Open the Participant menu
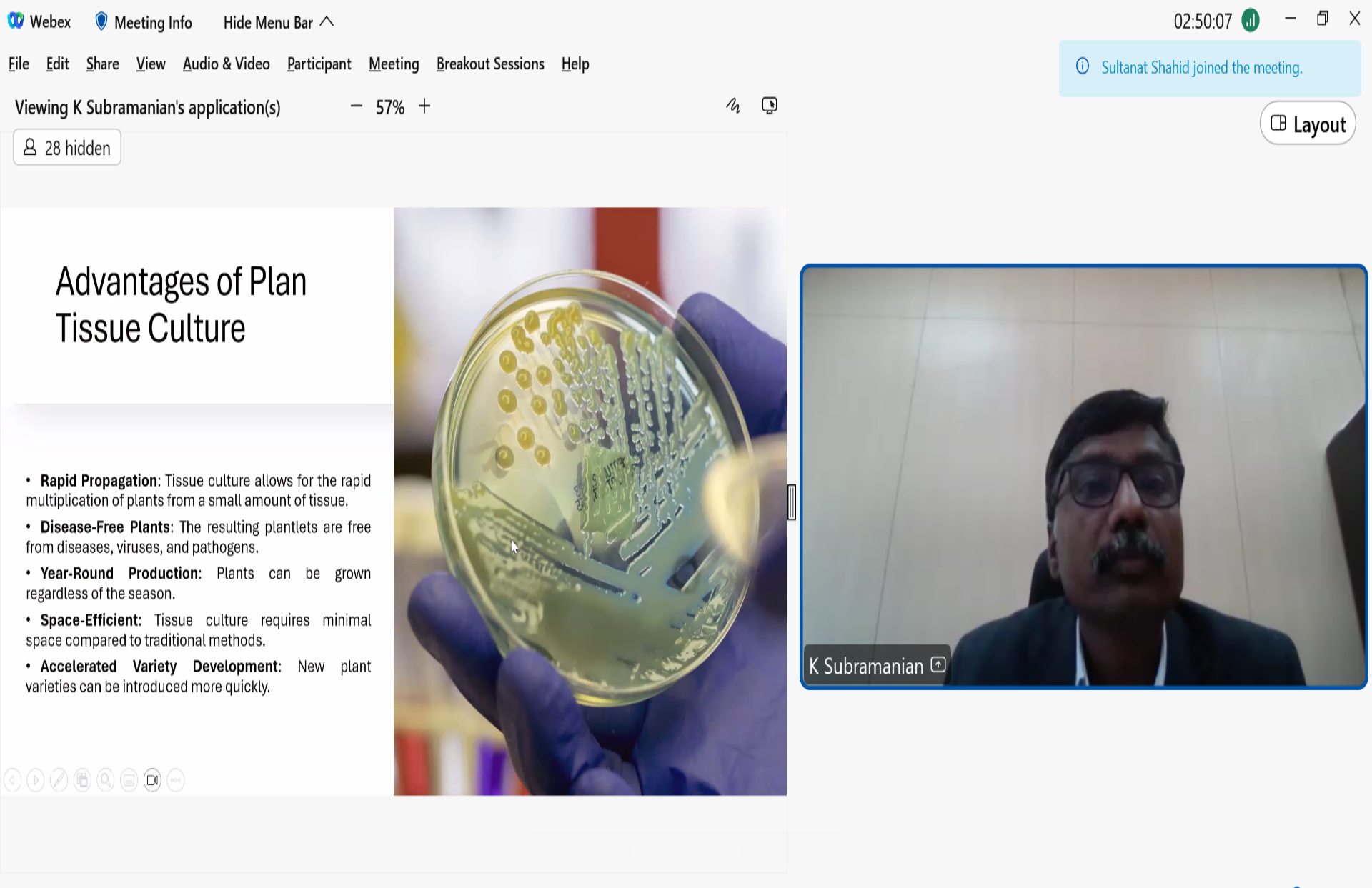 [x=319, y=64]
